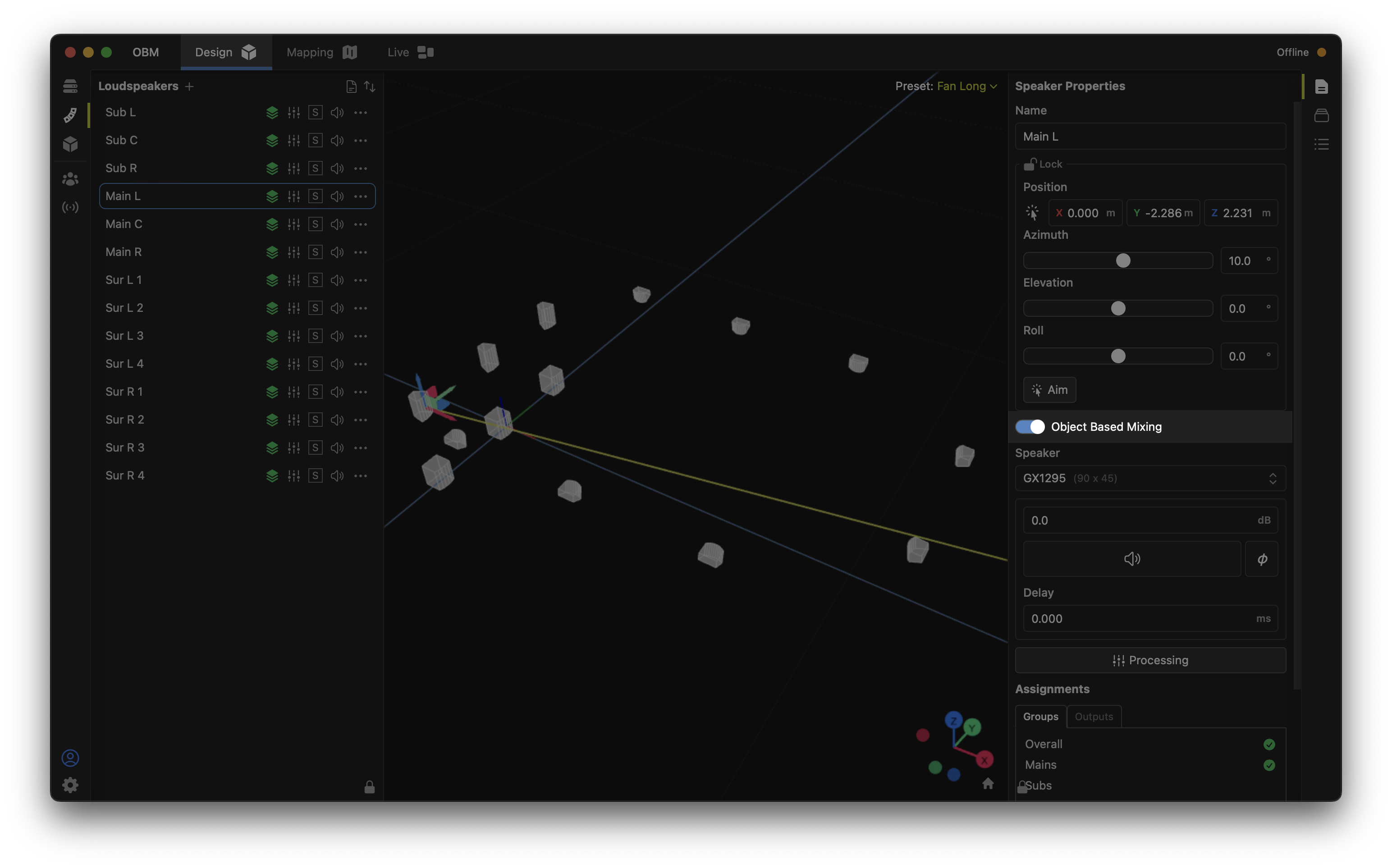Open the Groups assignments tab

point(1040,717)
